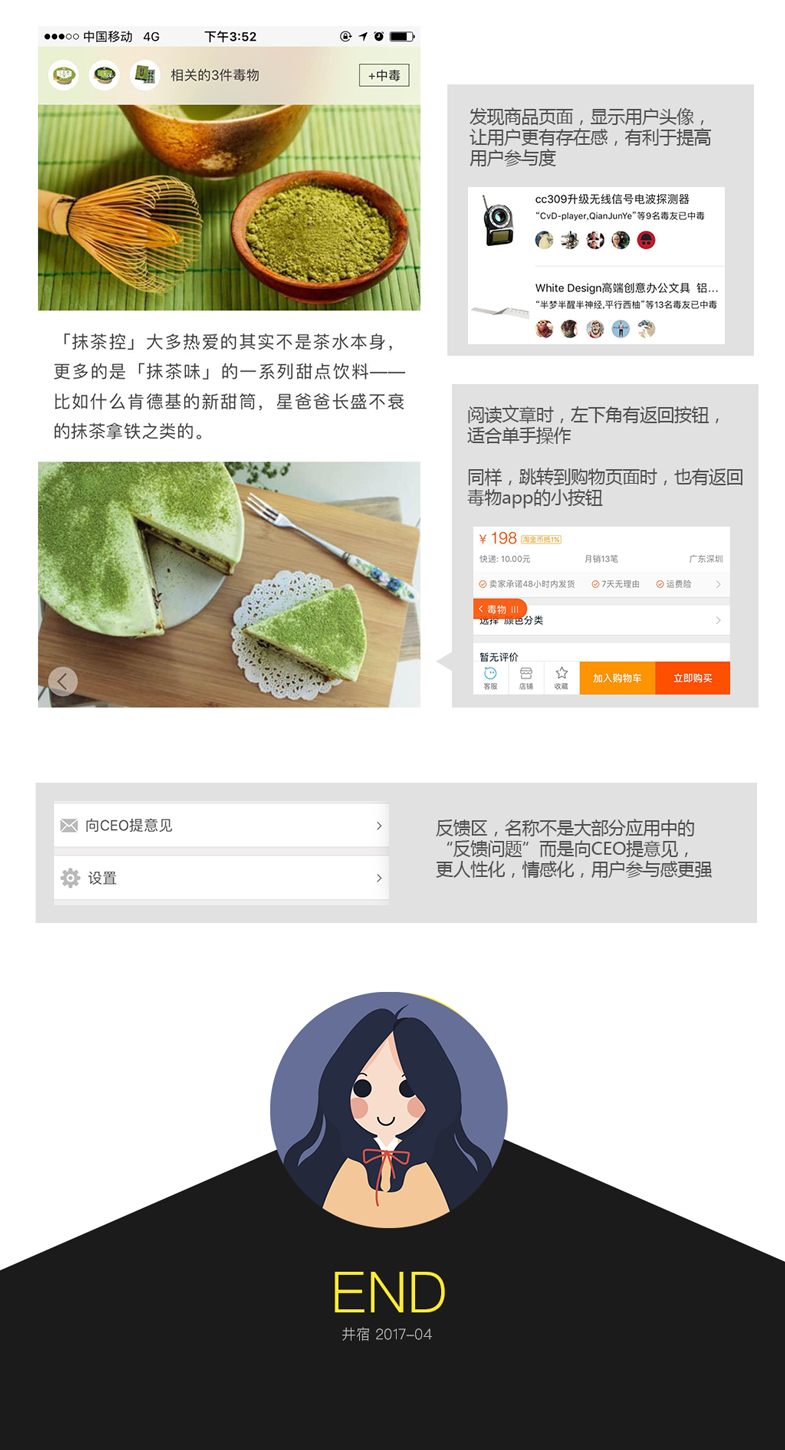The width and height of the screenshot is (785, 1450).
Task: Expand the 向CEO提意见 row chevron
Action: [379, 826]
